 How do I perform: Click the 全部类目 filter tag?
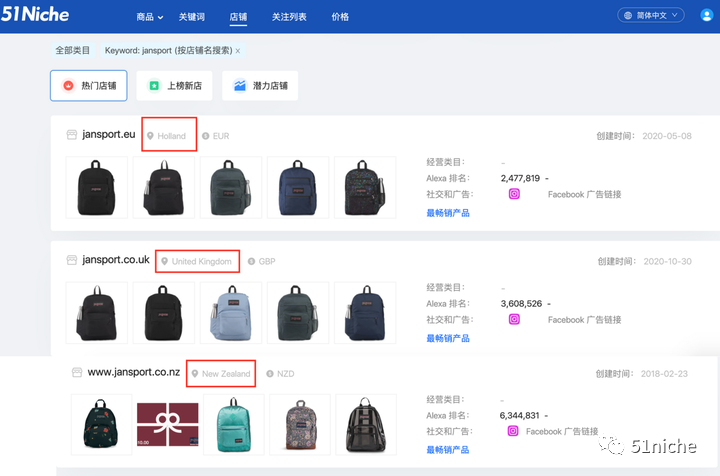pos(73,50)
